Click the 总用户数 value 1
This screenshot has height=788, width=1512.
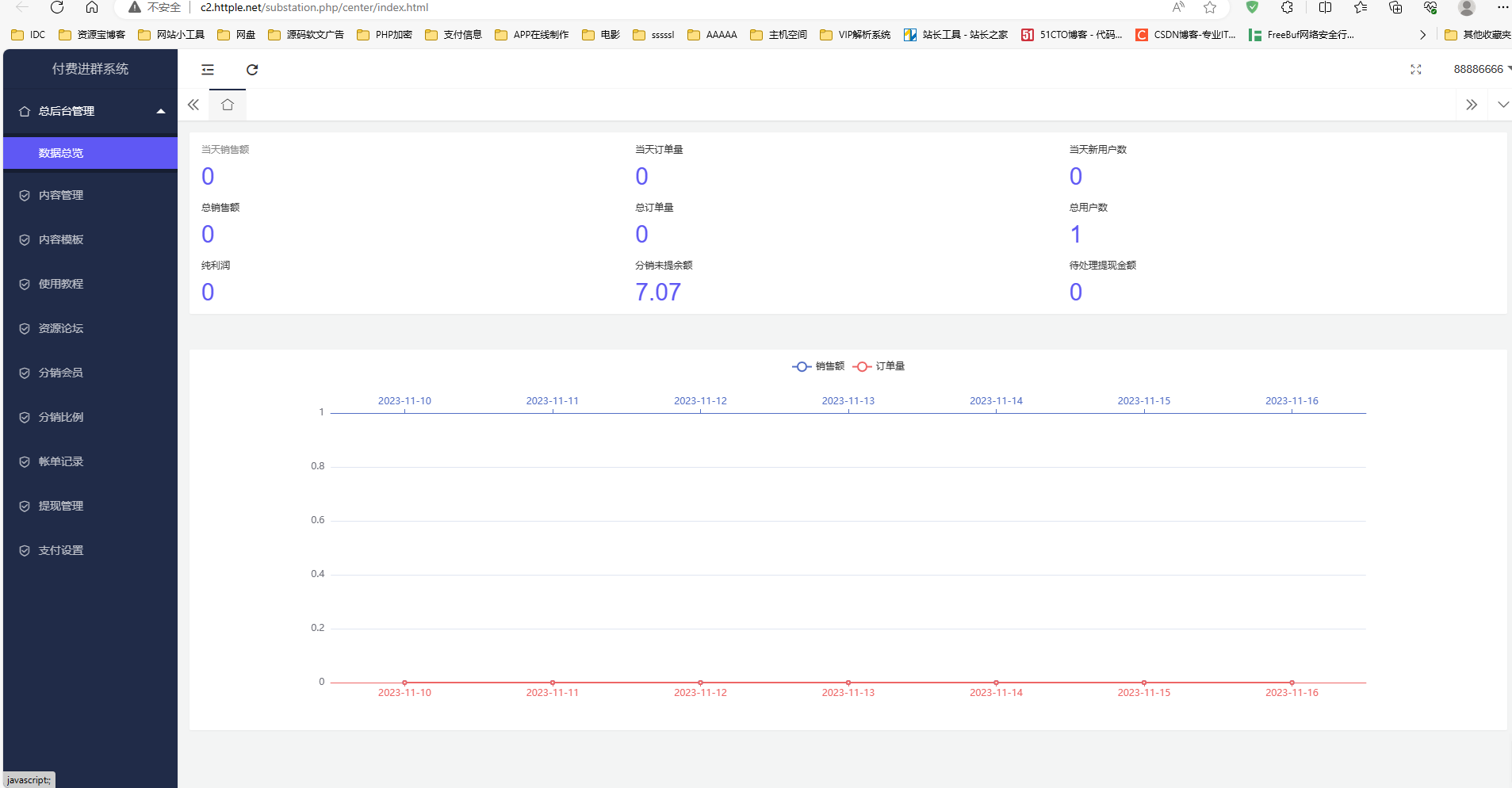(x=1076, y=234)
